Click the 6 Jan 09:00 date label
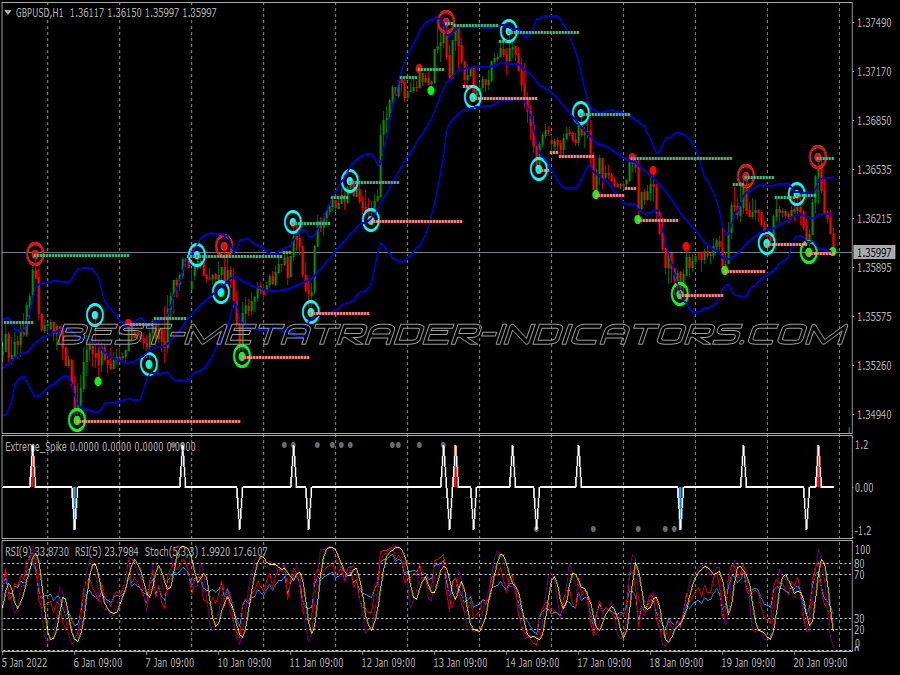 pos(98,663)
